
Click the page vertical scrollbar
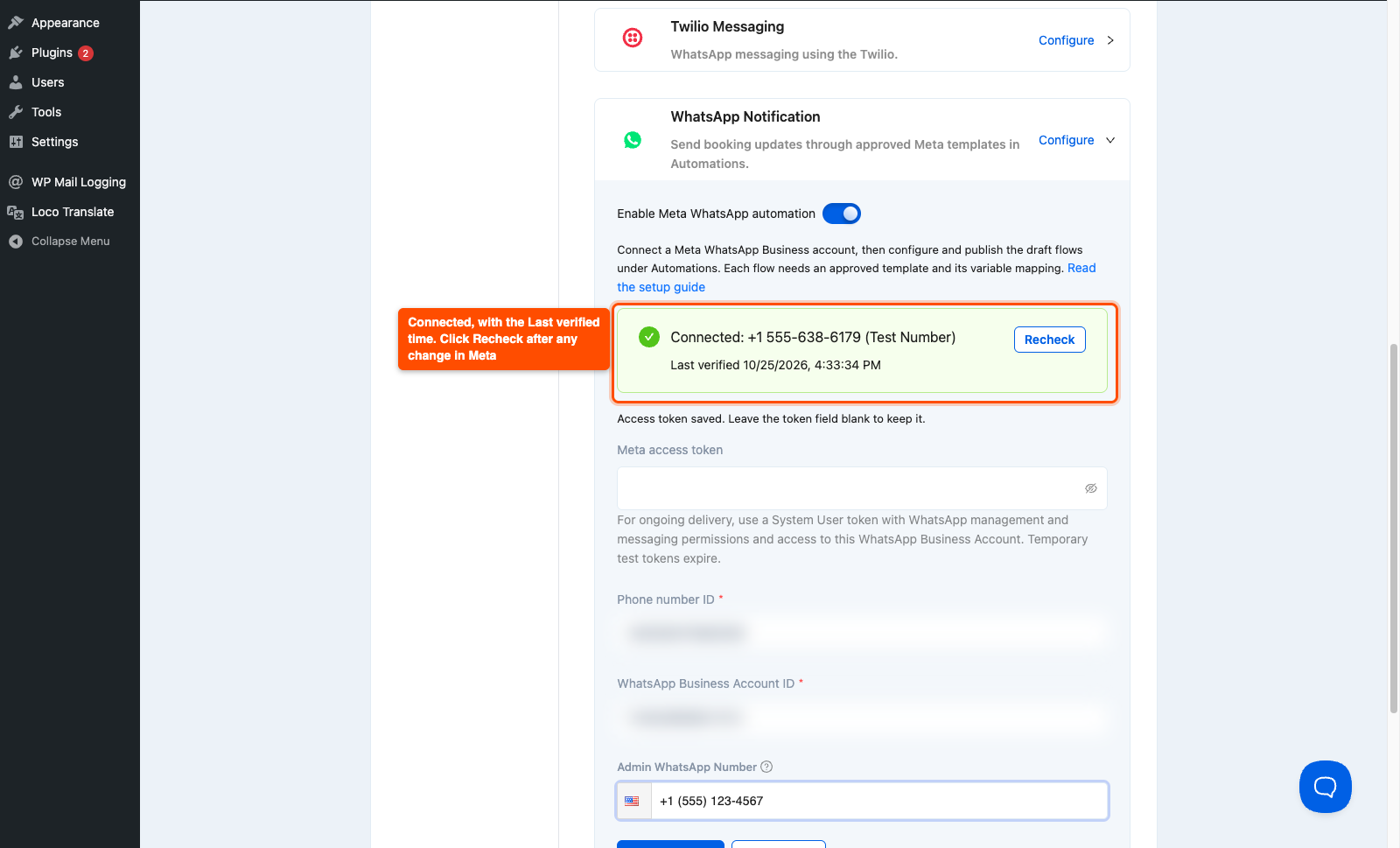coord(1393,529)
